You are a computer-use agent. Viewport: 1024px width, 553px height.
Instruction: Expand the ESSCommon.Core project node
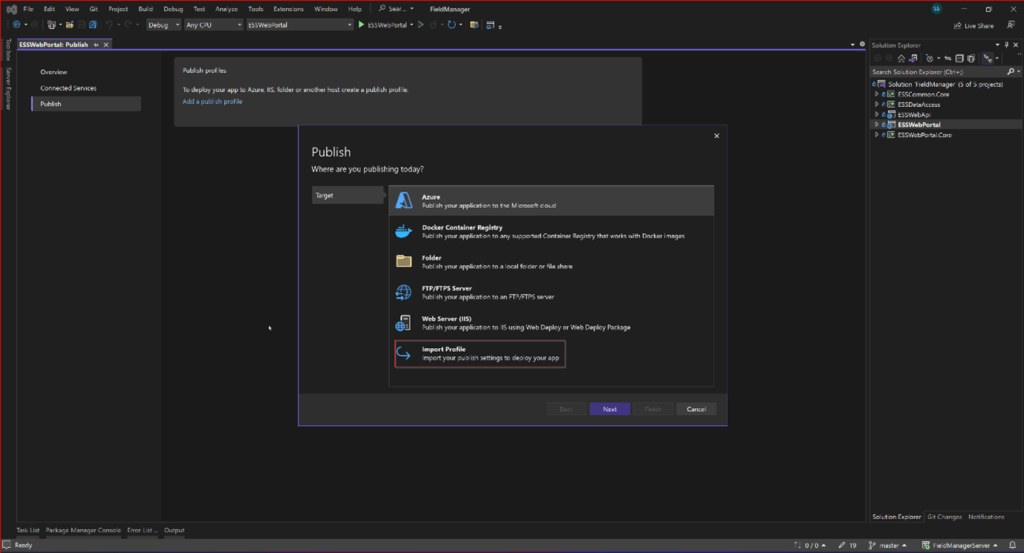[877, 94]
